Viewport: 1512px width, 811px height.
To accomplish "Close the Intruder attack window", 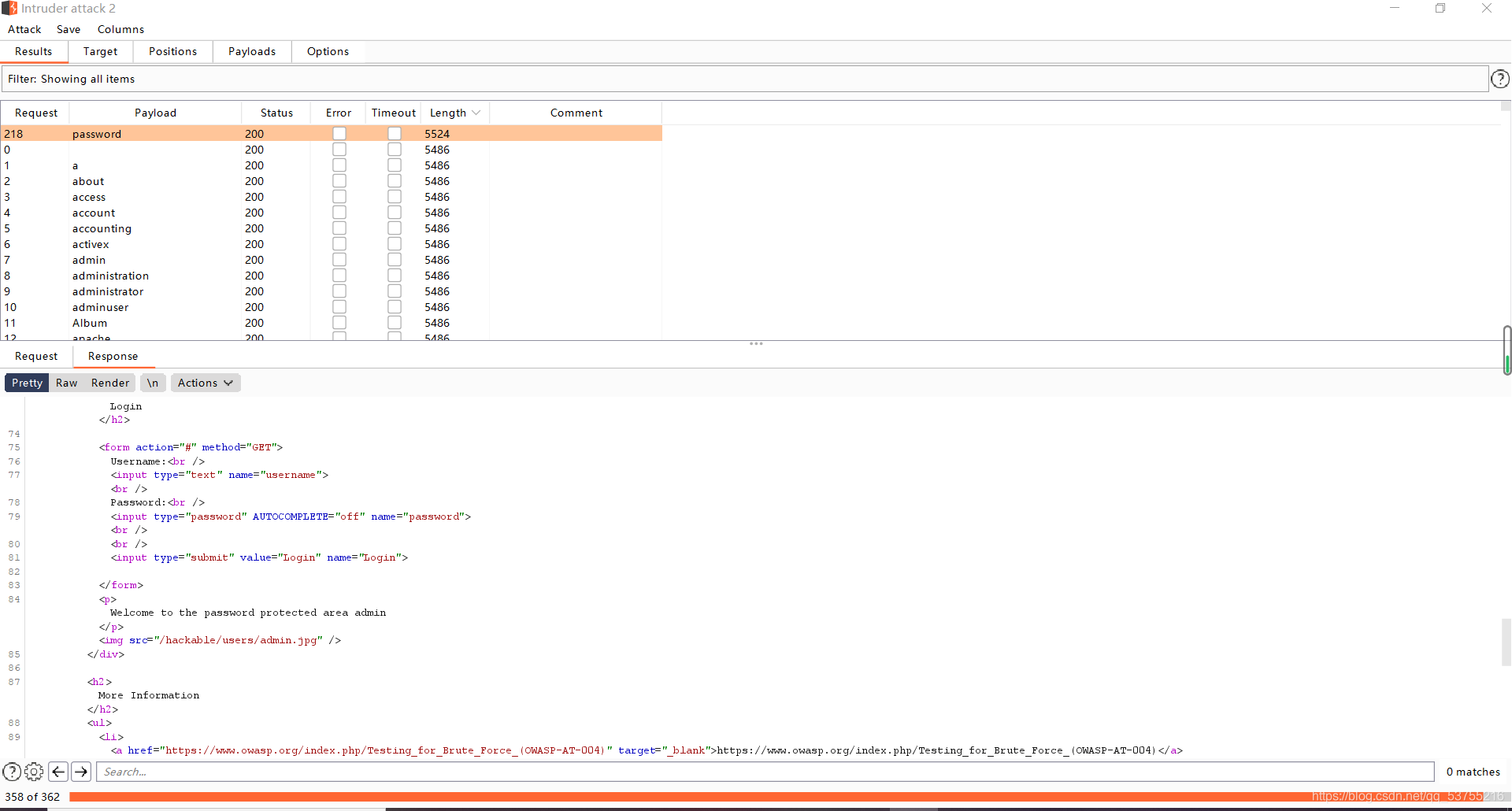I will pyautogui.click(x=1487, y=8).
